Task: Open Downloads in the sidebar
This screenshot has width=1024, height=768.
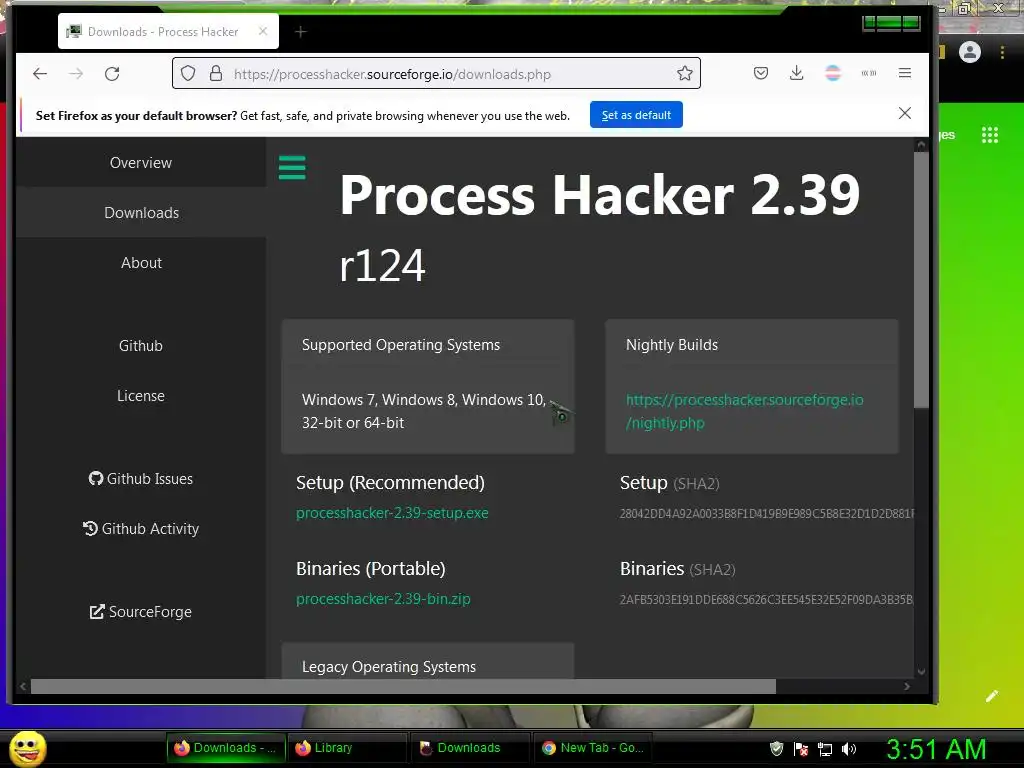Action: point(141,213)
